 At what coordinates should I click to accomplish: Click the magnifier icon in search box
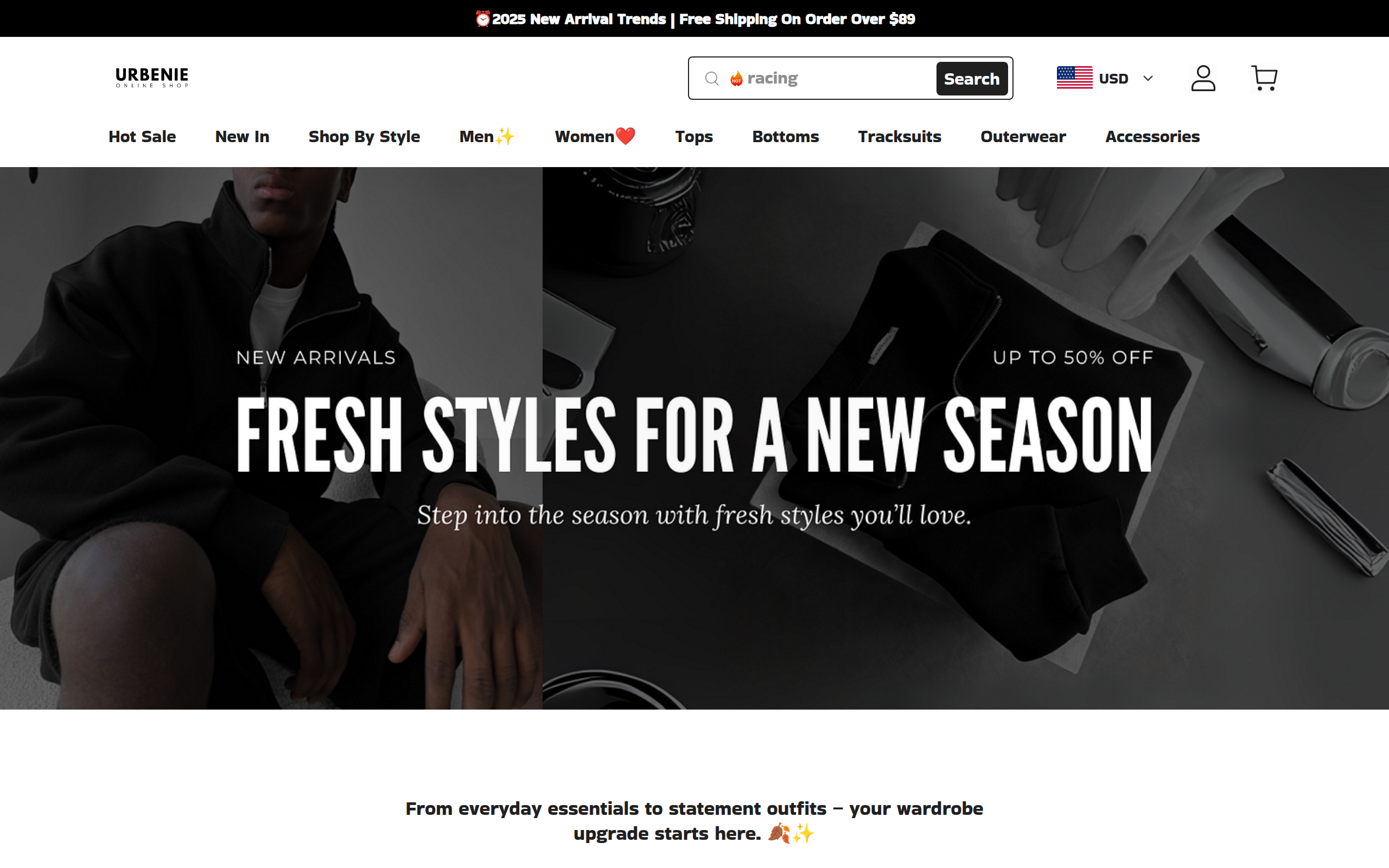click(712, 78)
